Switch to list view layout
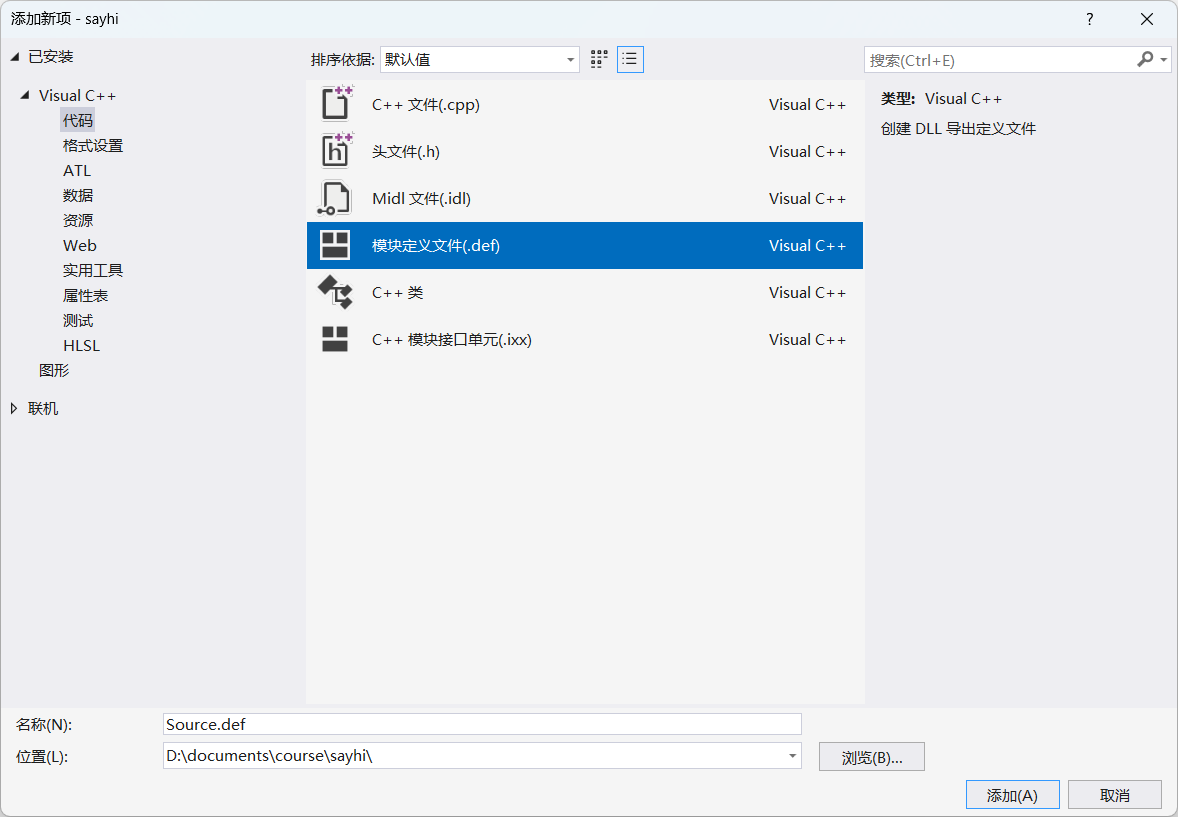The height and width of the screenshot is (817, 1178). (630, 59)
